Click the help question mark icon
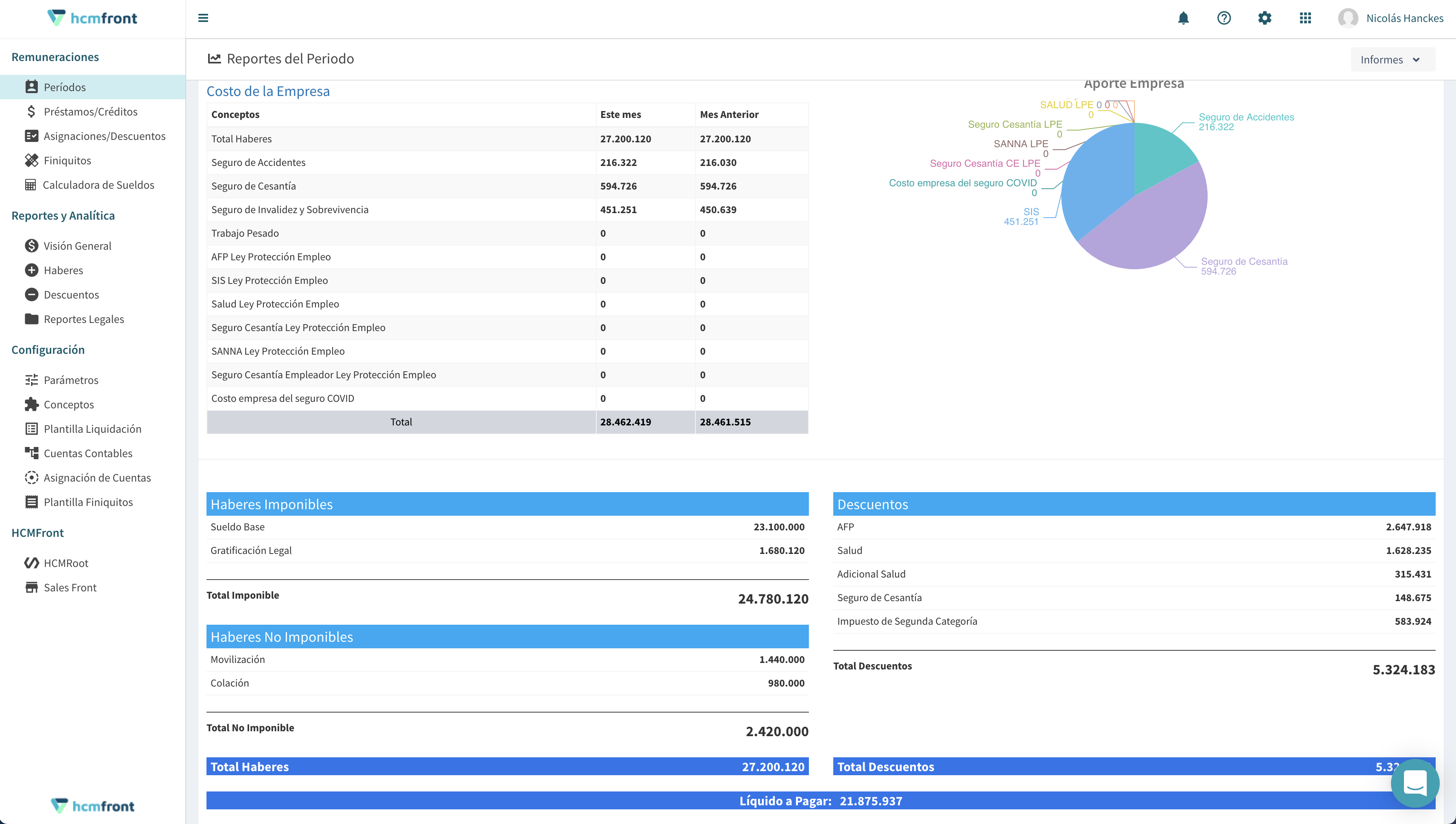 pos(1223,17)
